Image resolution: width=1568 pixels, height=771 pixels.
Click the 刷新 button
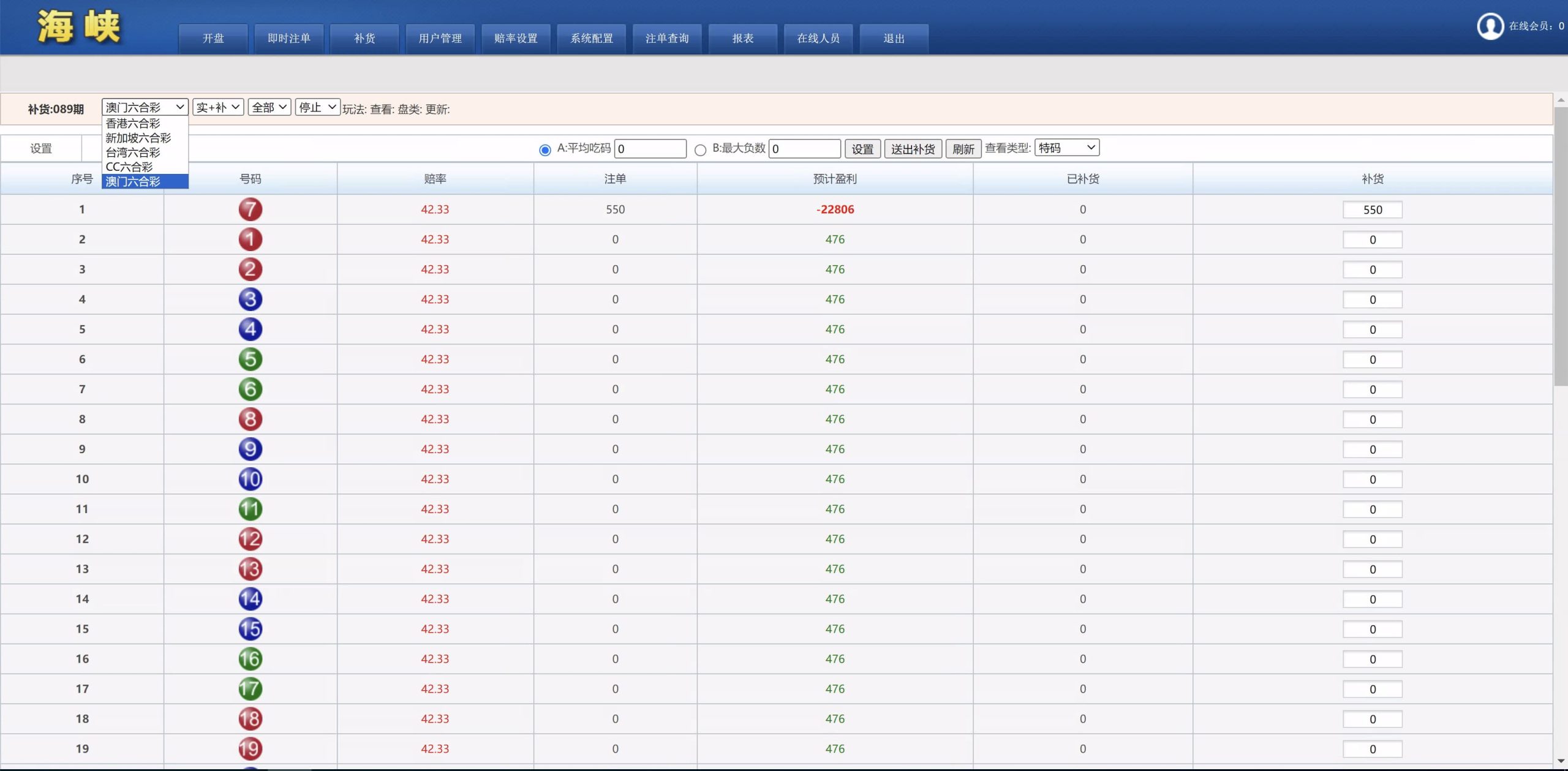[963, 149]
